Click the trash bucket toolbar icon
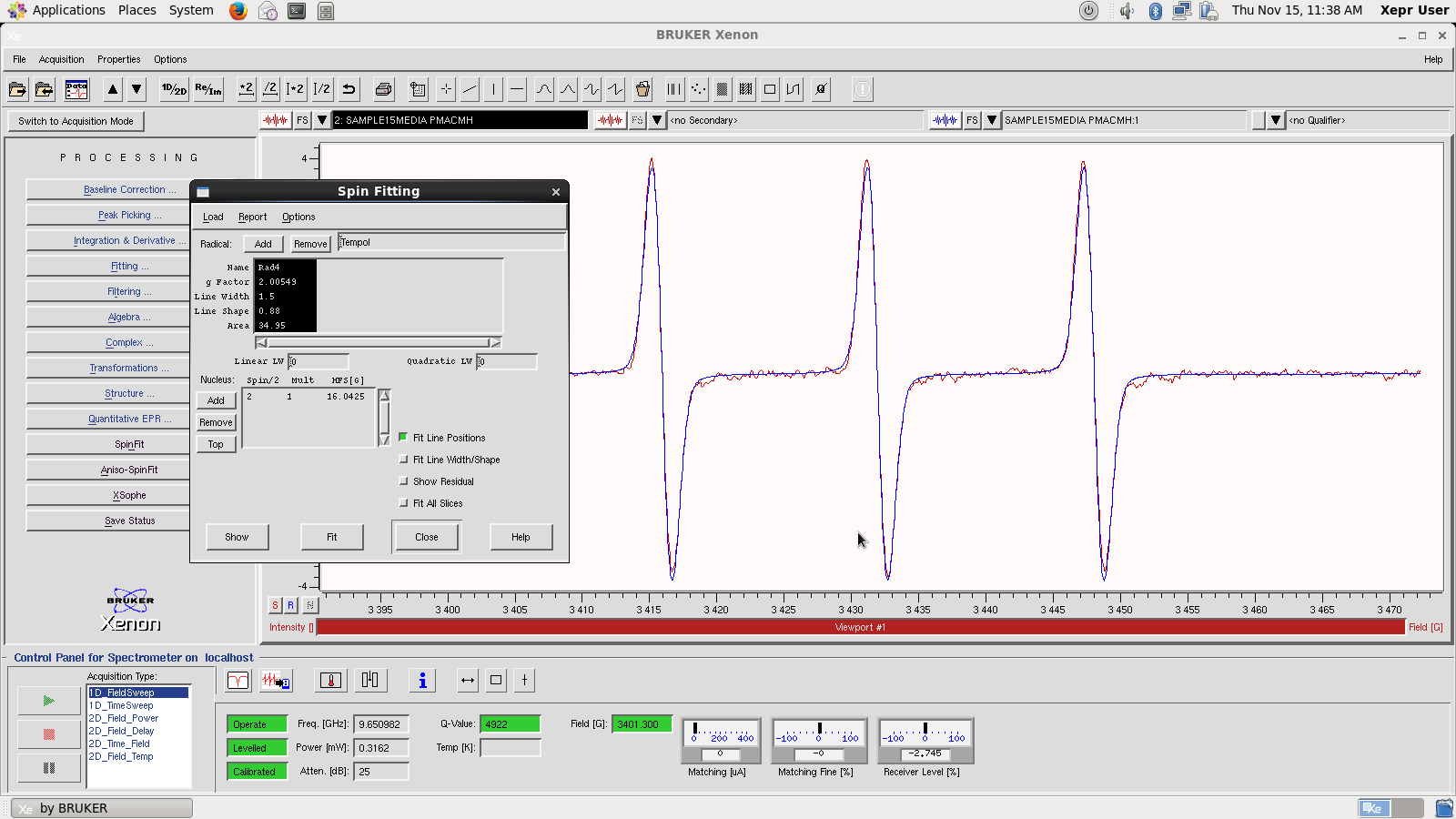The image size is (1456, 819). (x=642, y=89)
